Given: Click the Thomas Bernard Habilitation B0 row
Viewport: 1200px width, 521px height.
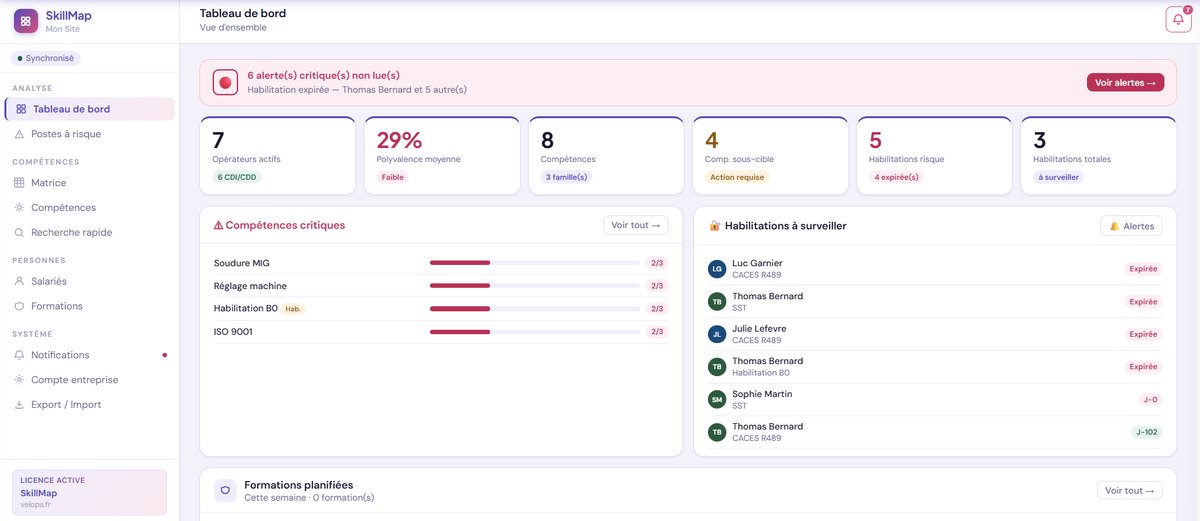Looking at the screenshot, I should [x=935, y=367].
